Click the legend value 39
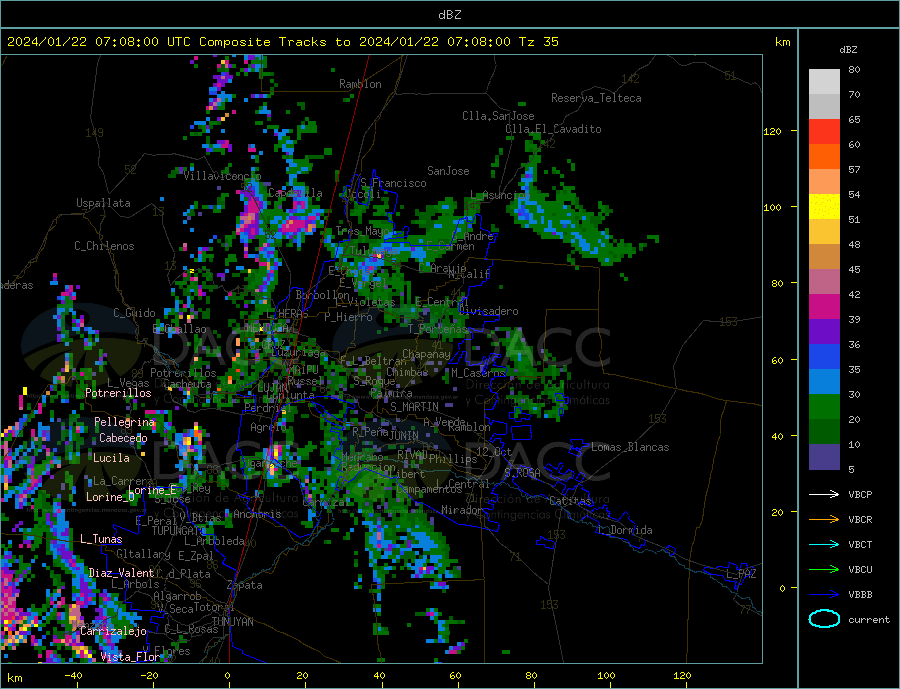900x689 pixels. tap(854, 319)
